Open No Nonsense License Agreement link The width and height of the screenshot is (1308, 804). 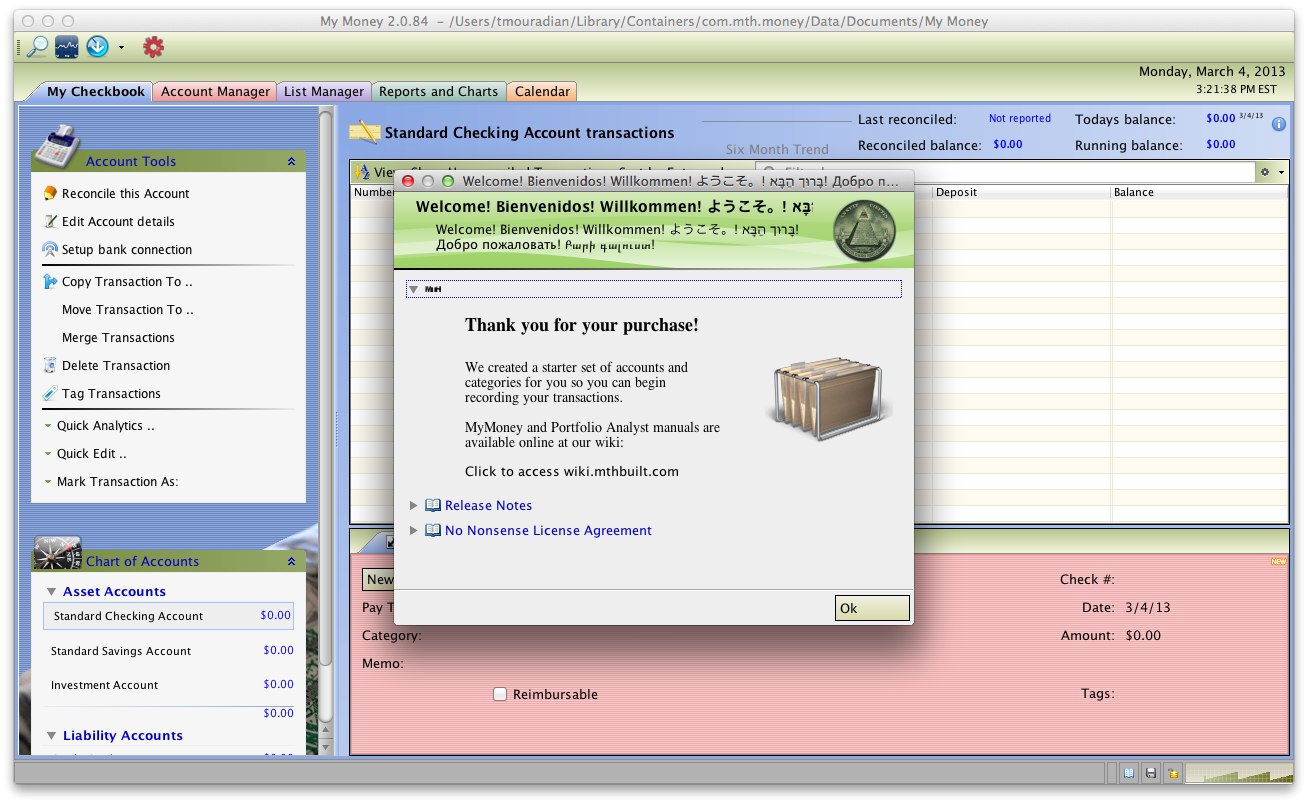tap(548, 530)
